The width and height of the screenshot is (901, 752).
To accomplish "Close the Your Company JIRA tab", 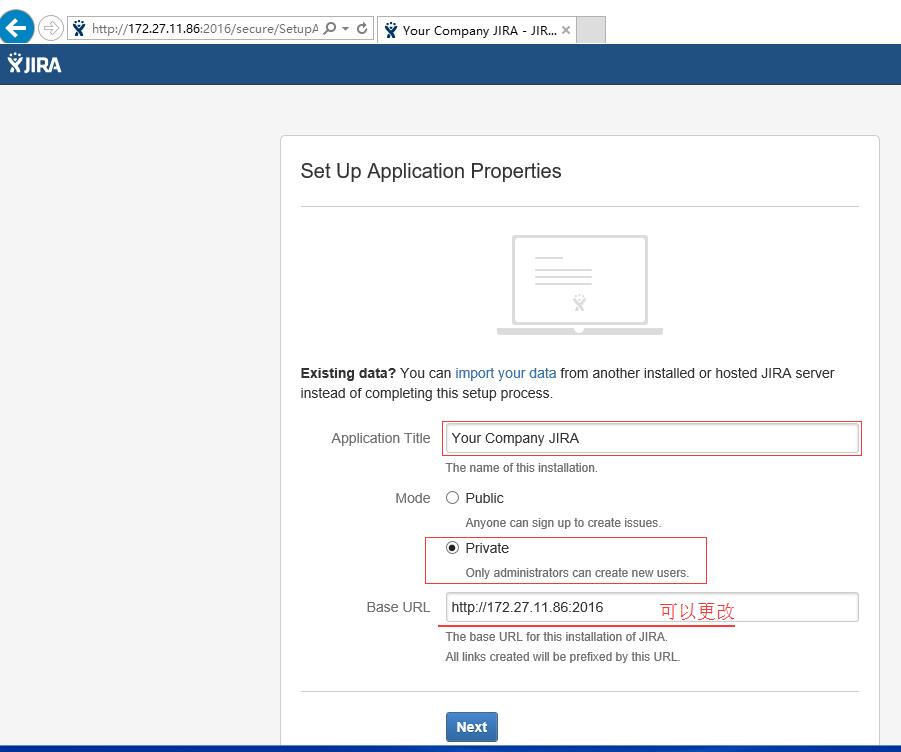I will click(x=566, y=30).
